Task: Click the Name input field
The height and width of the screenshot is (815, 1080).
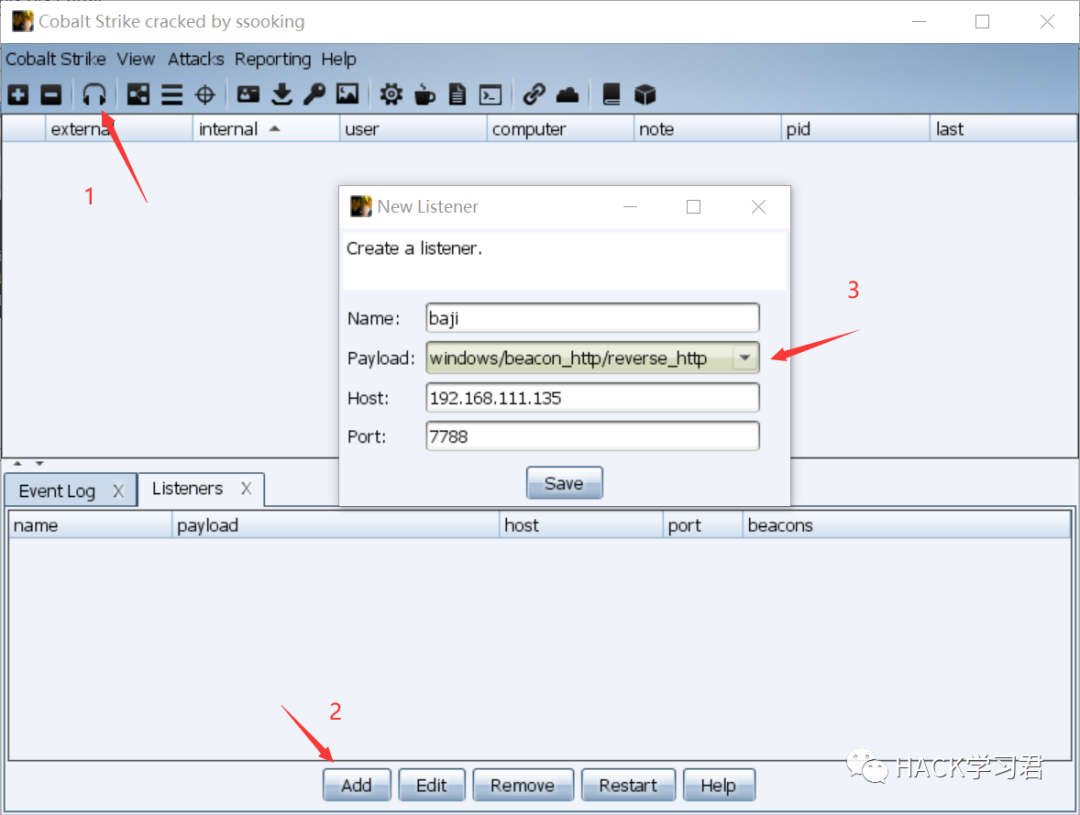Action: tap(592, 318)
